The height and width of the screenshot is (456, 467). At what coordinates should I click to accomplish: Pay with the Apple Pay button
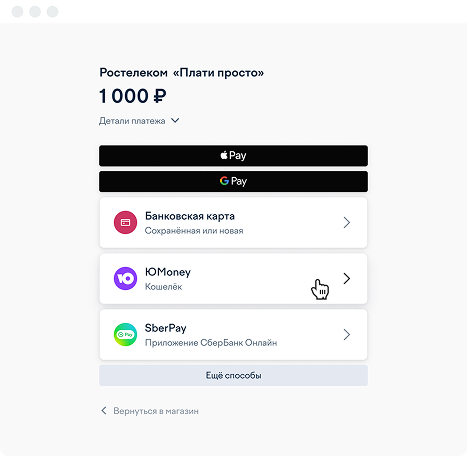(233, 155)
